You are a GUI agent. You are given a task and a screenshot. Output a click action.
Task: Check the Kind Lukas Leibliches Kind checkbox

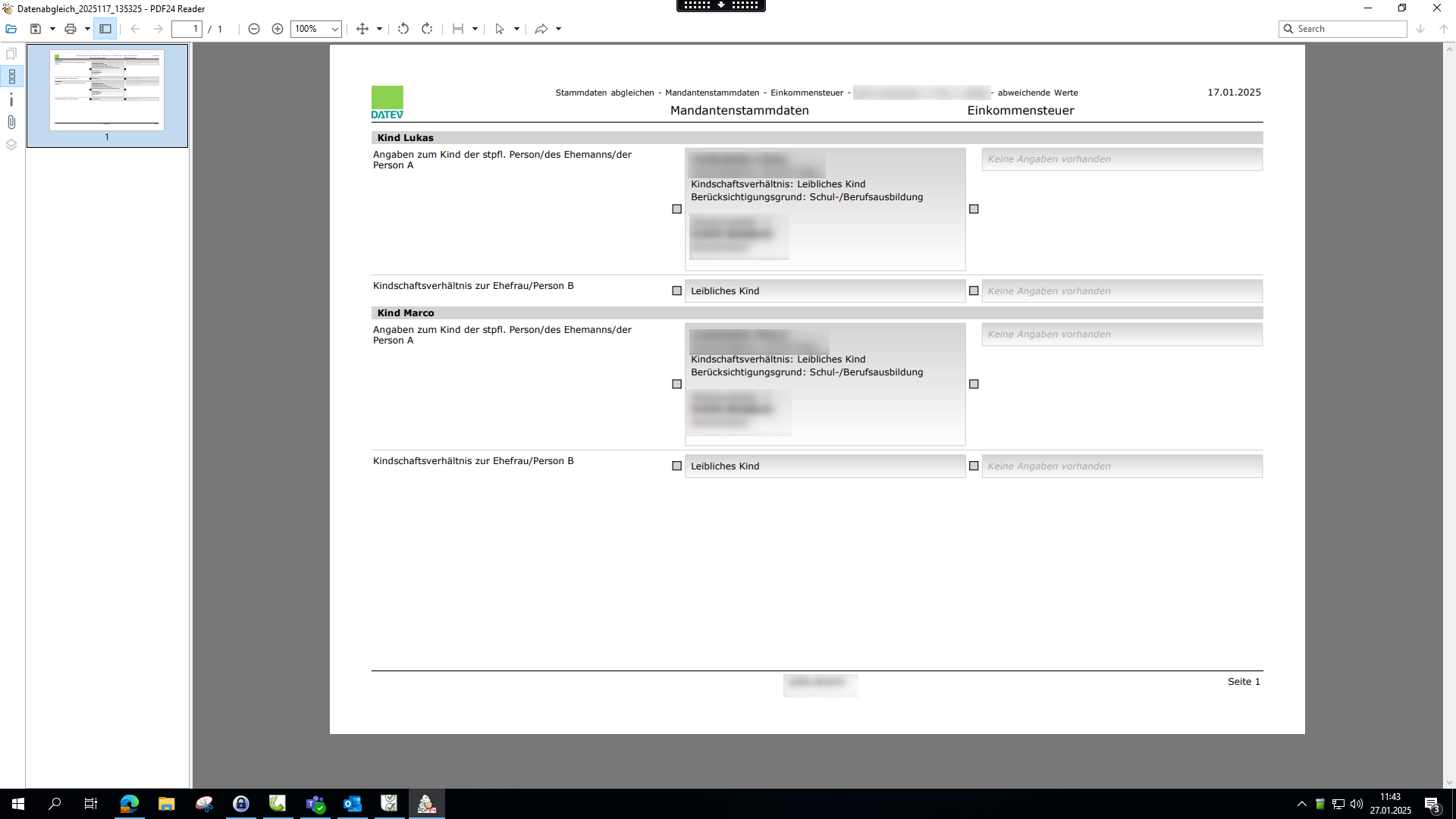click(x=676, y=290)
